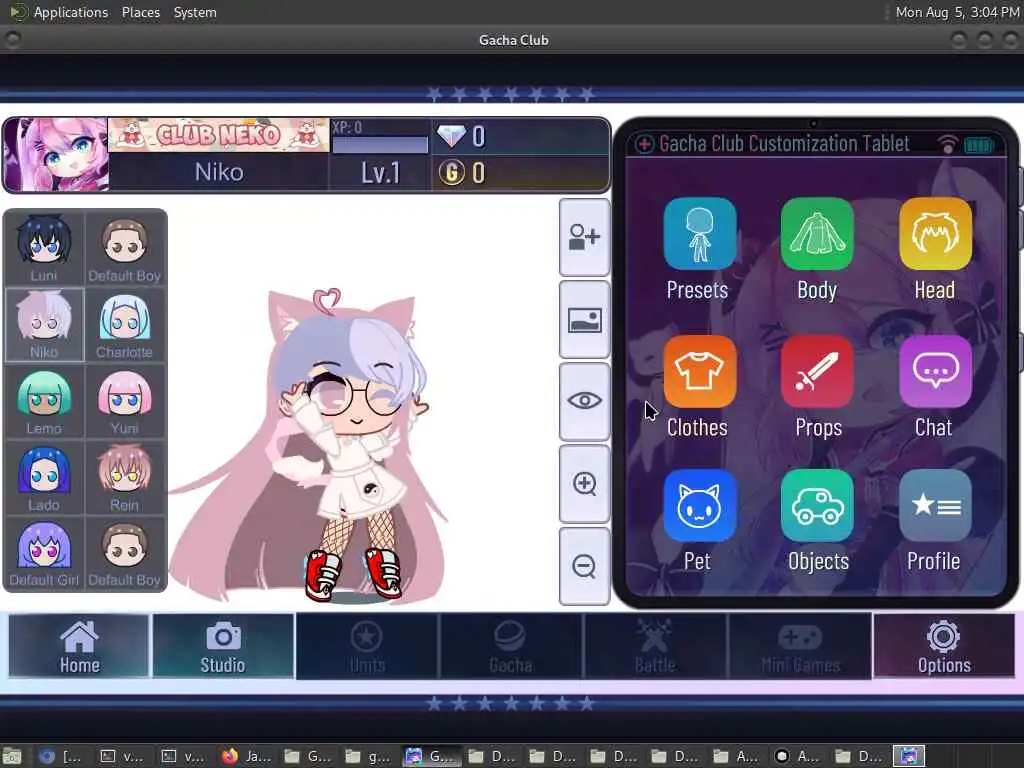Screen dimensions: 1024x768
Task: Click the background picture icon button
Action: tap(584, 320)
